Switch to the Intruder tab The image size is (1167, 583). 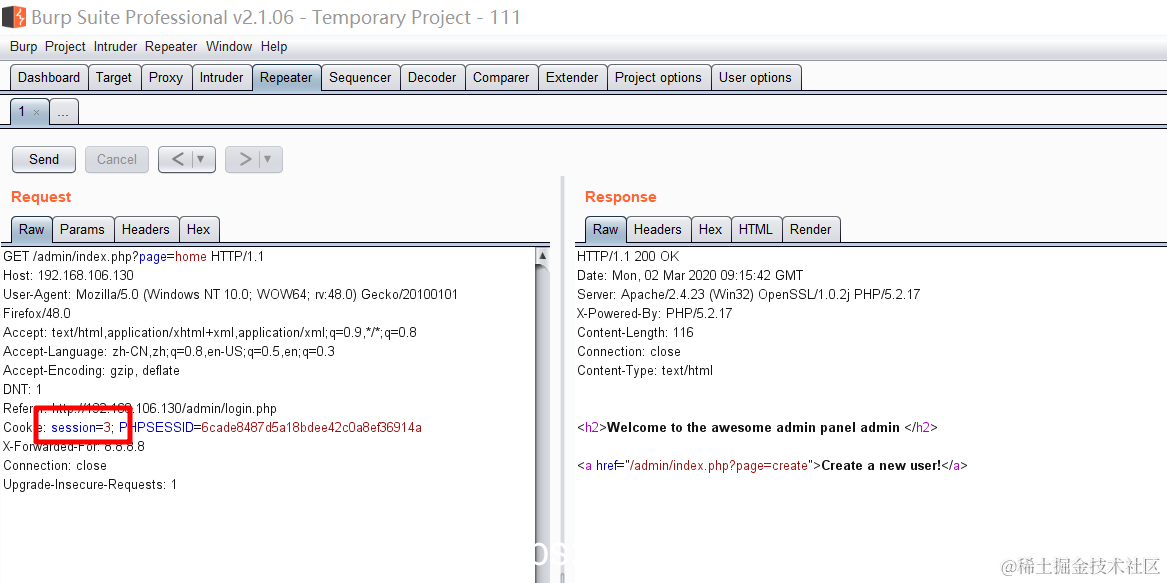point(222,77)
